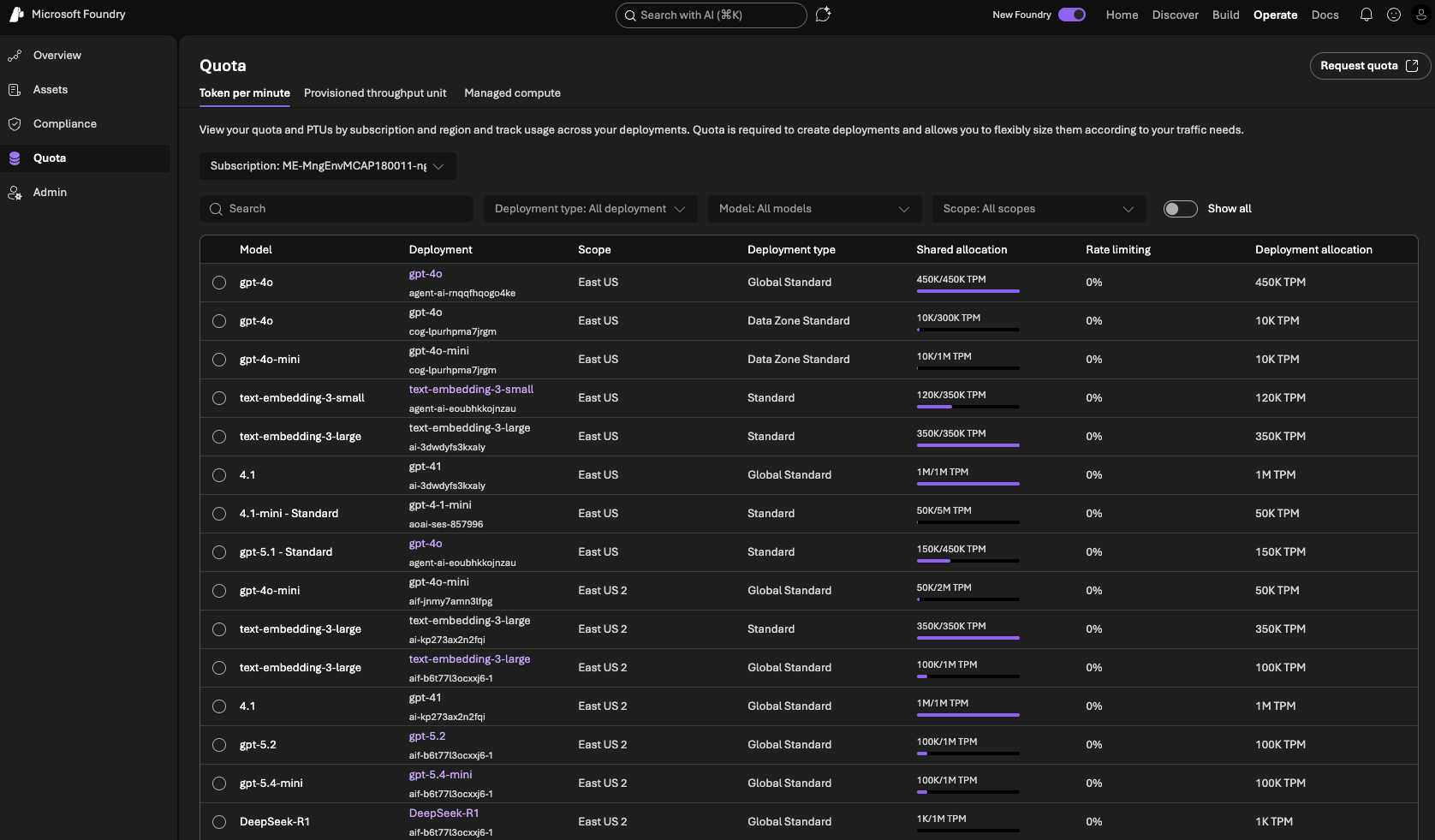
Task: Open Operate in top navigation
Action: (x=1275, y=15)
